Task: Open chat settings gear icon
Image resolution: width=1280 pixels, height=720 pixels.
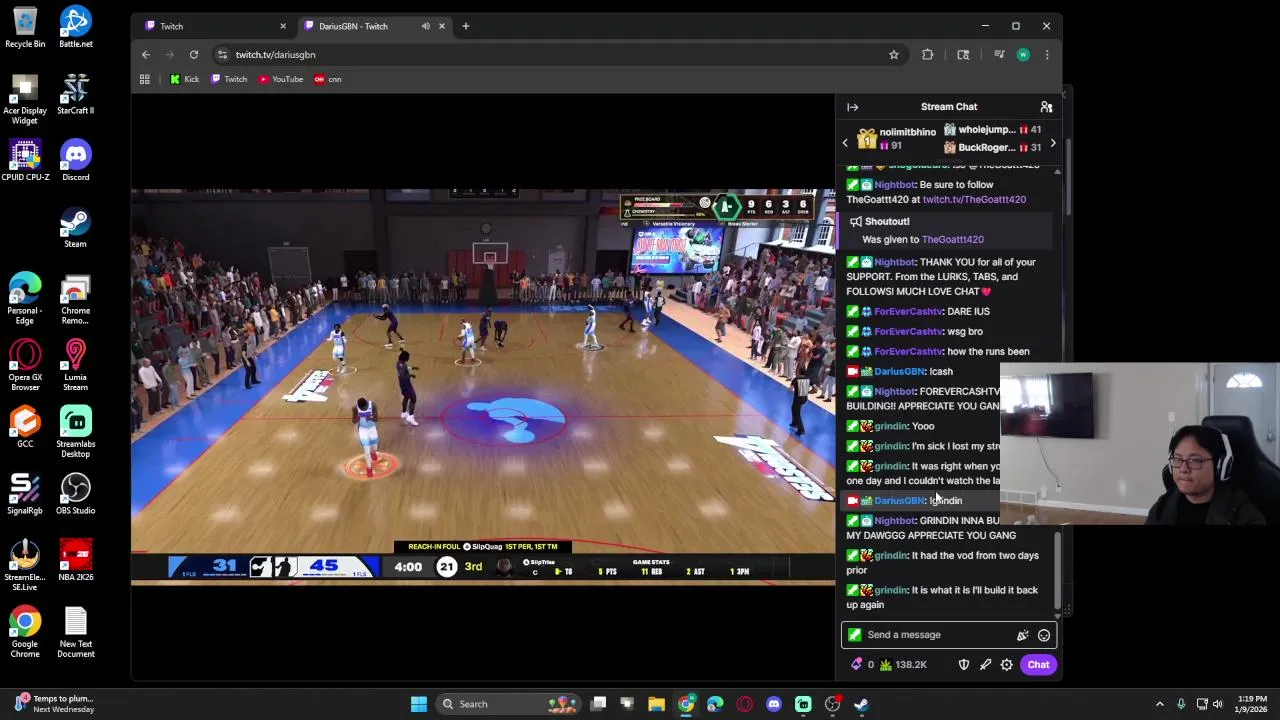Action: (x=1007, y=665)
